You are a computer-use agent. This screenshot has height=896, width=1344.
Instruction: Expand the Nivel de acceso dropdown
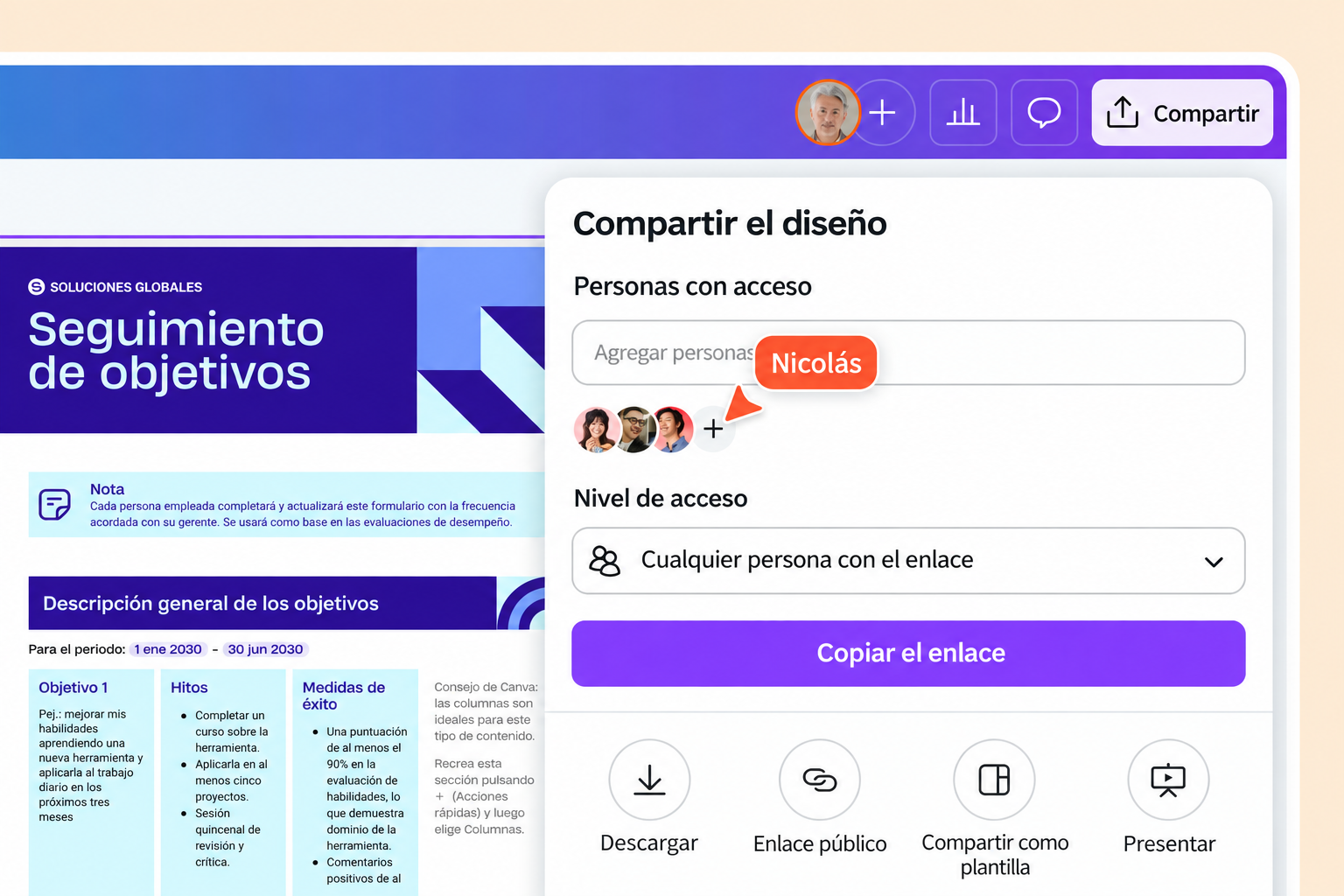[x=908, y=561]
